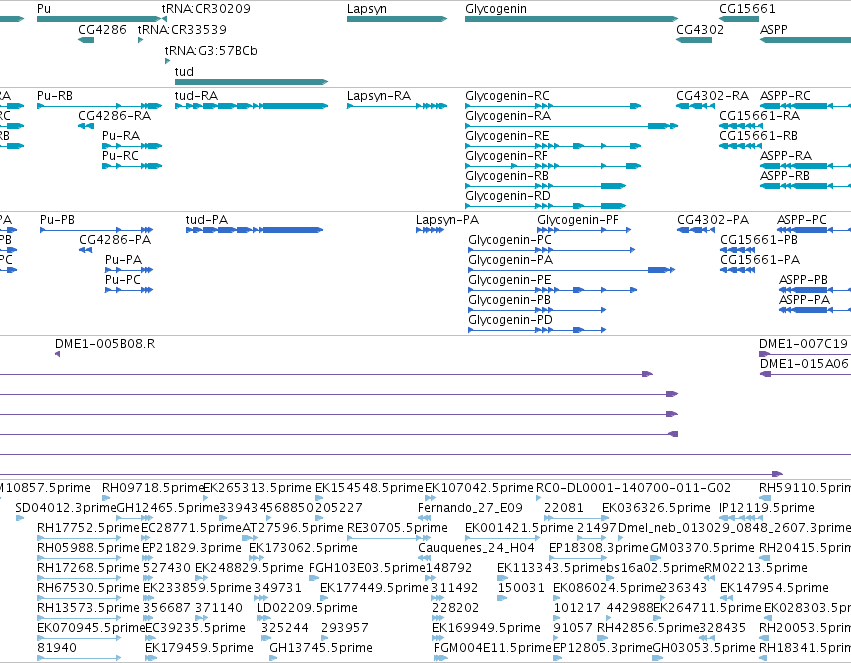Click the 'Pu' gene label
The image size is (851, 663).
[x=44, y=9]
